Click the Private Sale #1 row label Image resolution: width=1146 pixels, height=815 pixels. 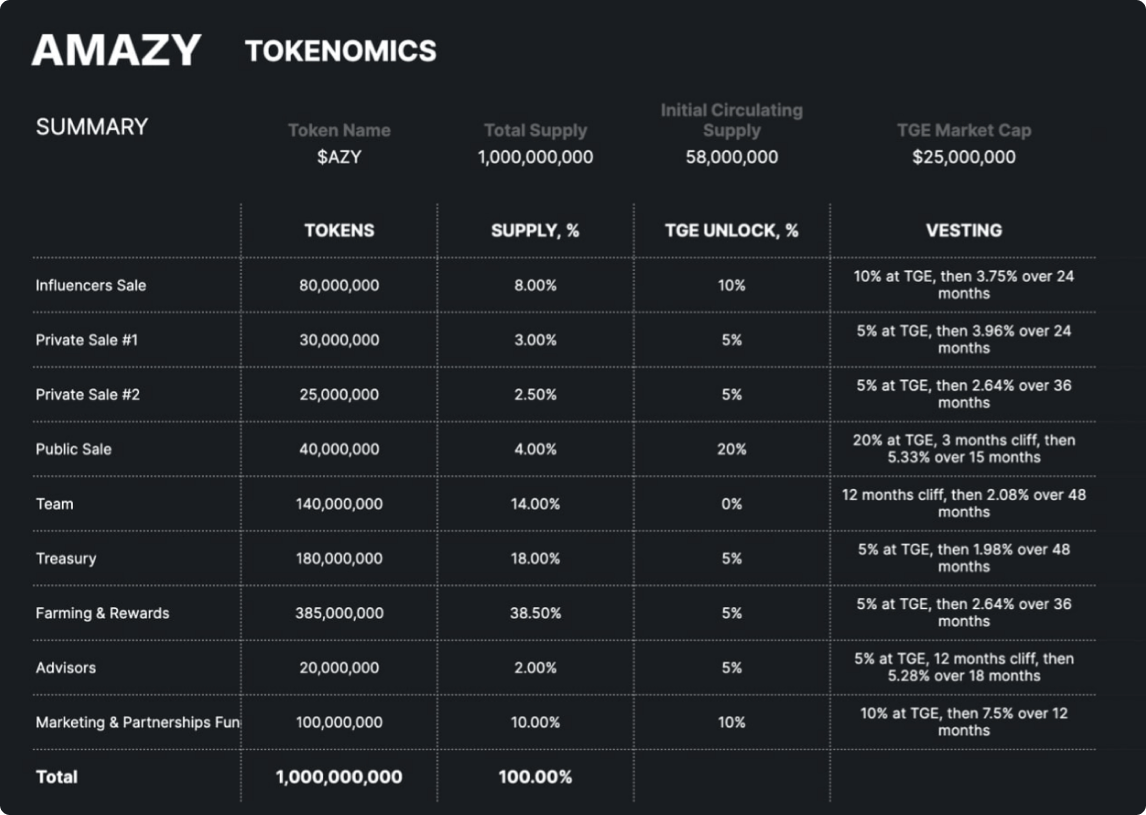click(x=87, y=340)
